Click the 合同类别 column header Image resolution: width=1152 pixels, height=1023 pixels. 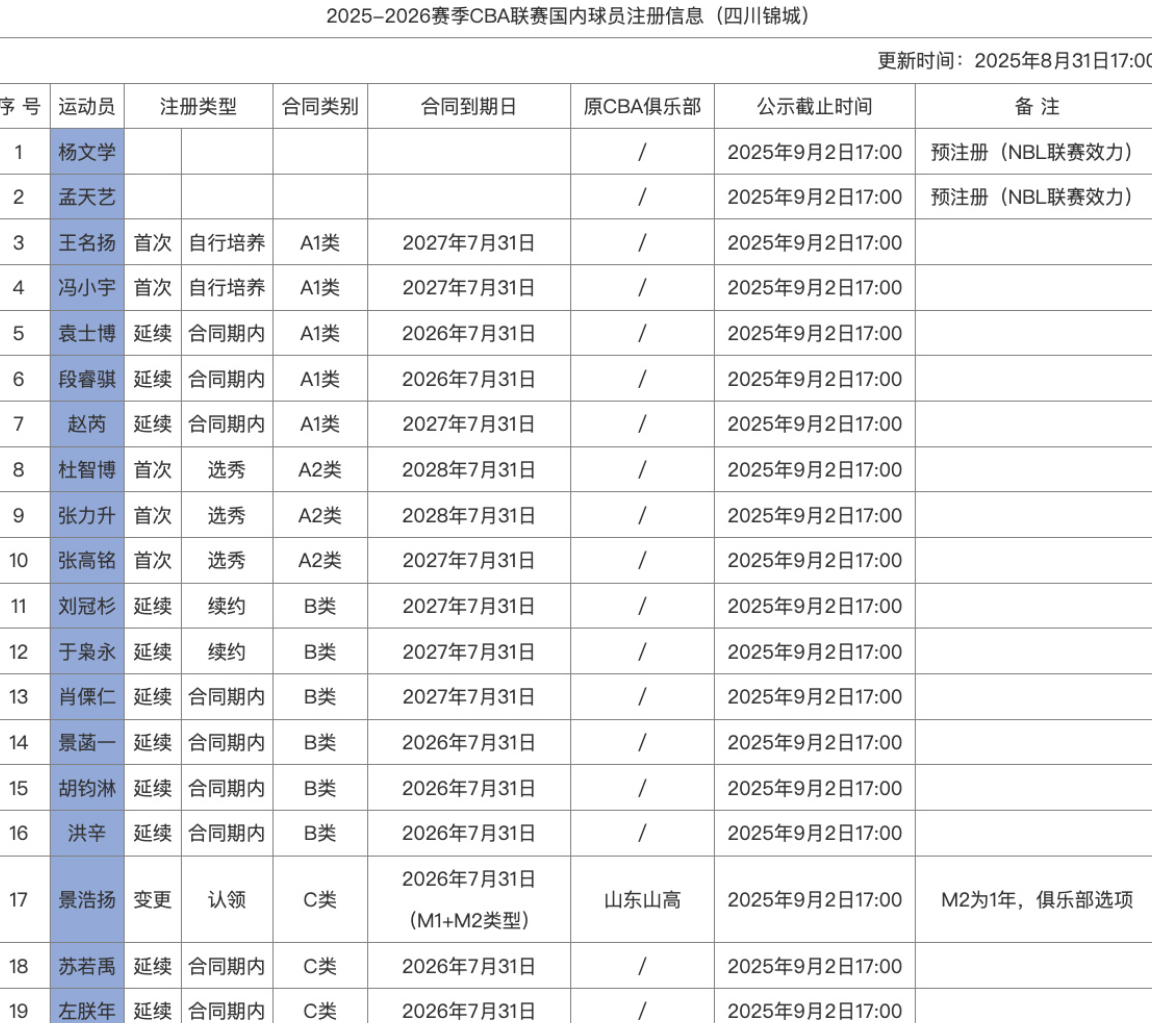(x=318, y=107)
